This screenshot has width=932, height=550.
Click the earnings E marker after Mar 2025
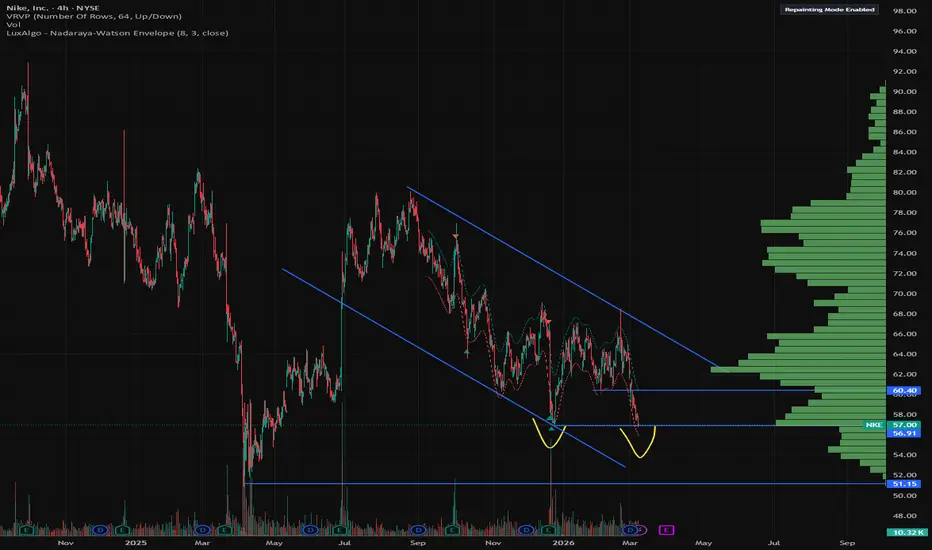point(225,530)
